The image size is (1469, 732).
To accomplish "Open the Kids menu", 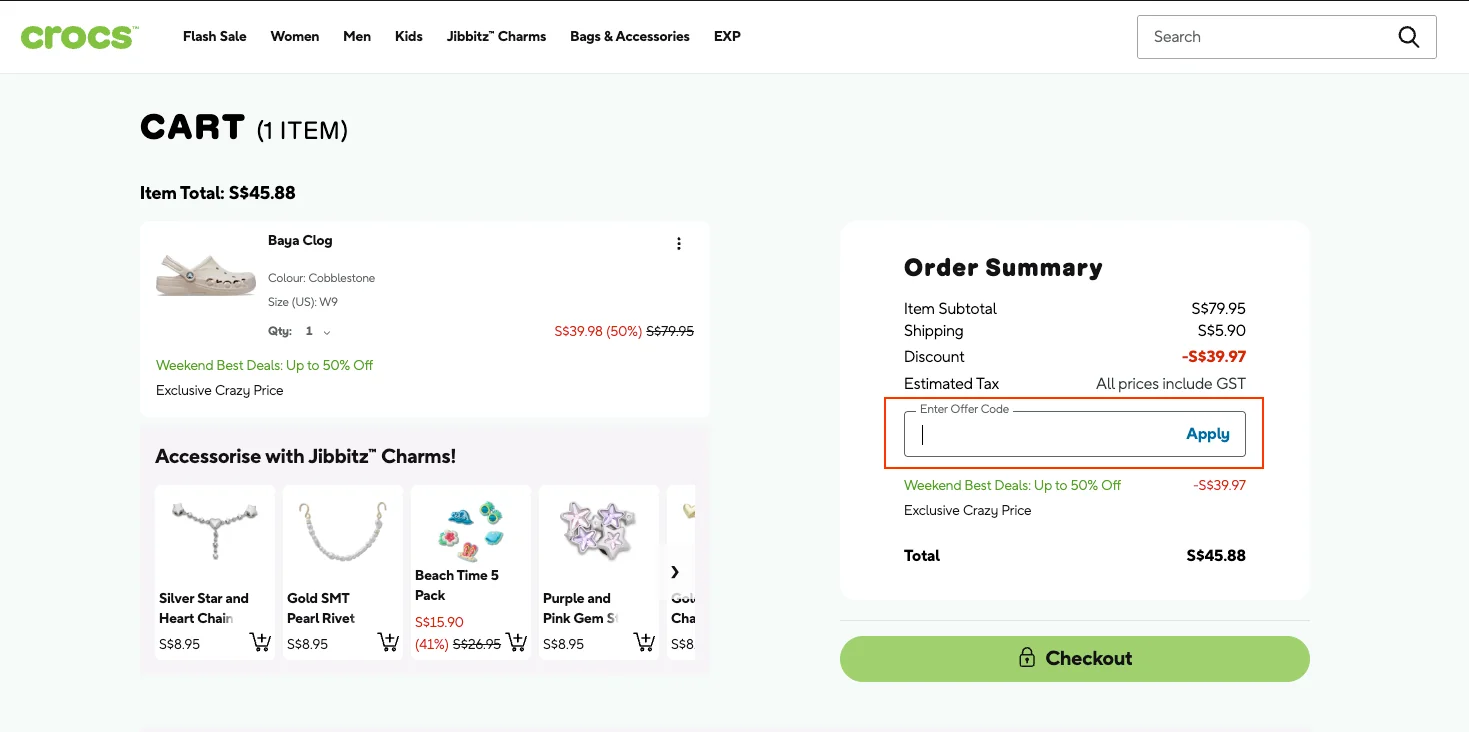I will pyautogui.click(x=409, y=37).
